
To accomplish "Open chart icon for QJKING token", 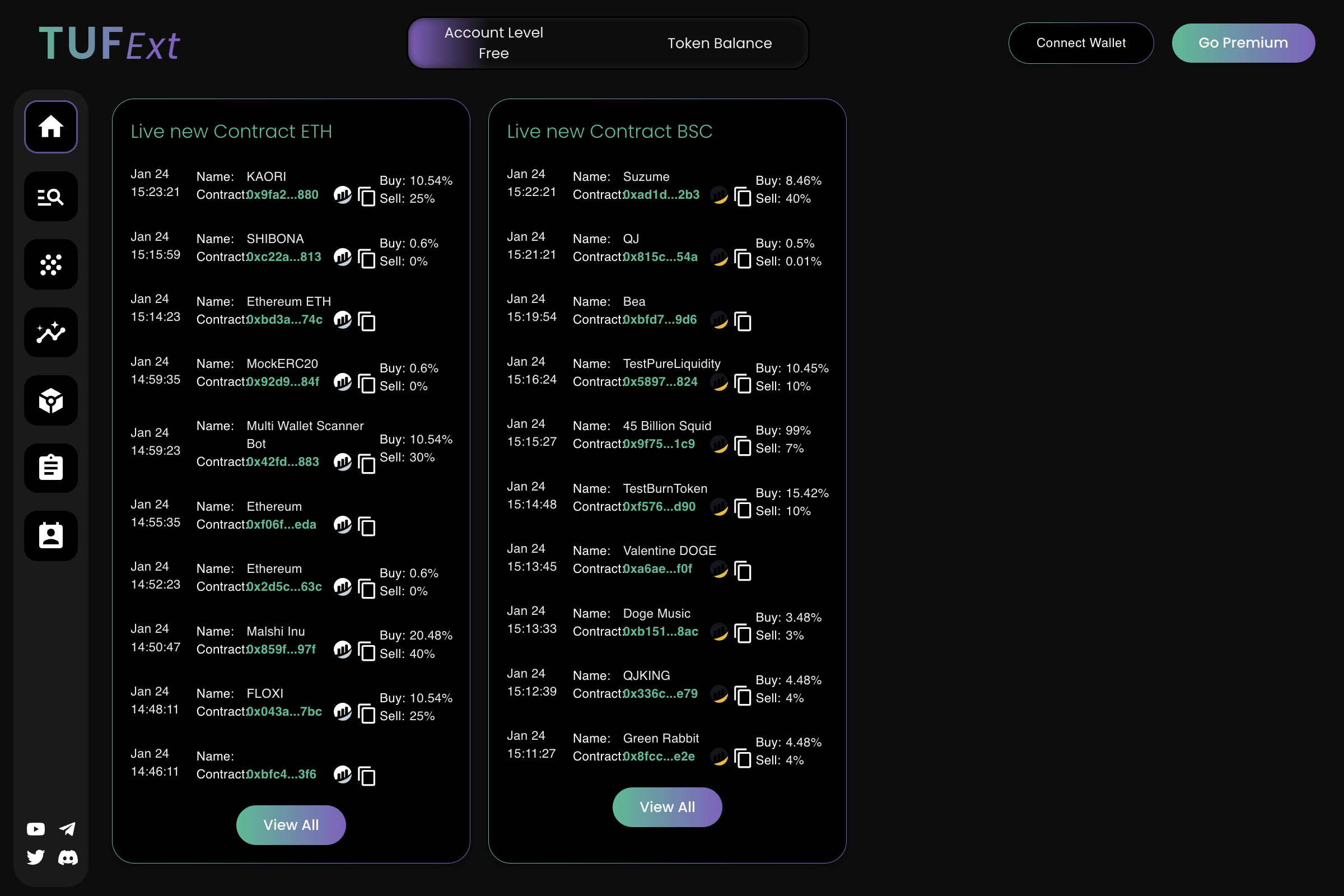I will click(x=719, y=694).
